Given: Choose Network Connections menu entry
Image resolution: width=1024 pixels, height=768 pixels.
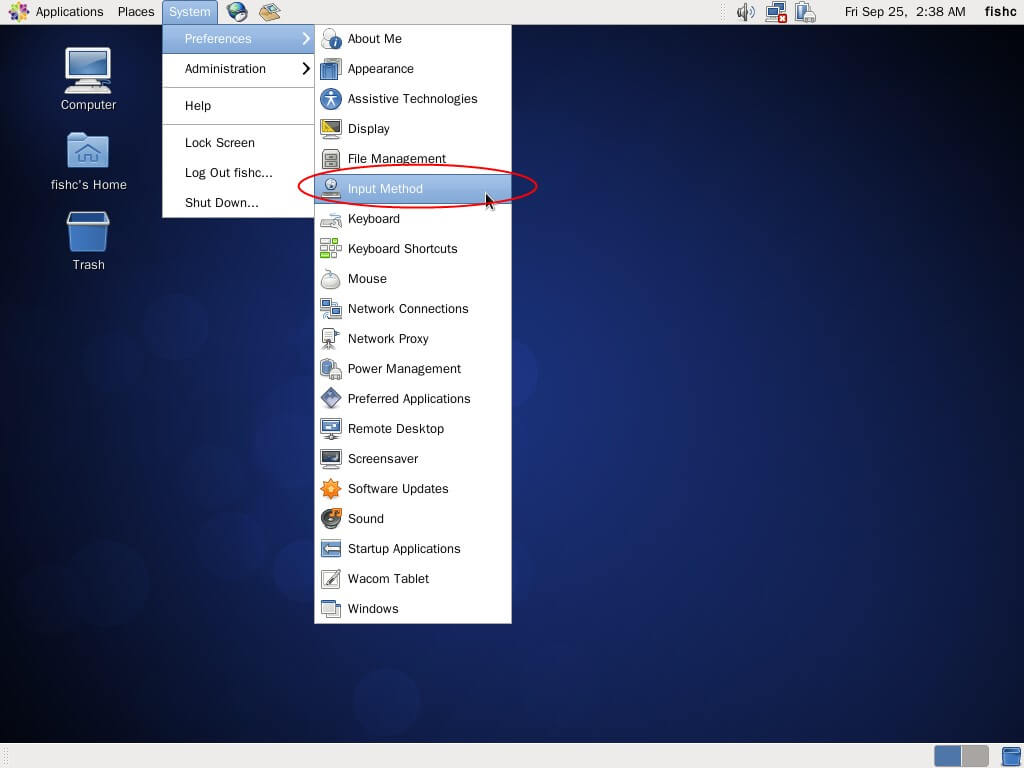Looking at the screenshot, I should 407,308.
